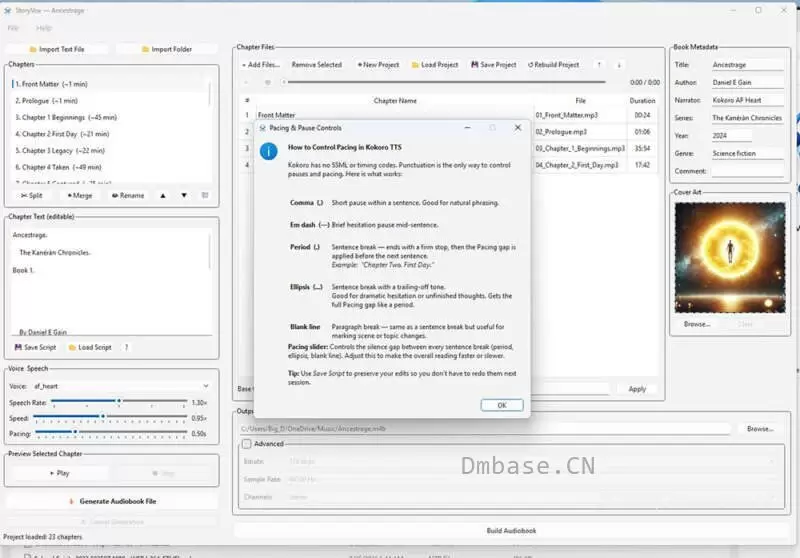800x558 pixels.
Task: Move chapter file up with up arrow
Action: [599, 65]
